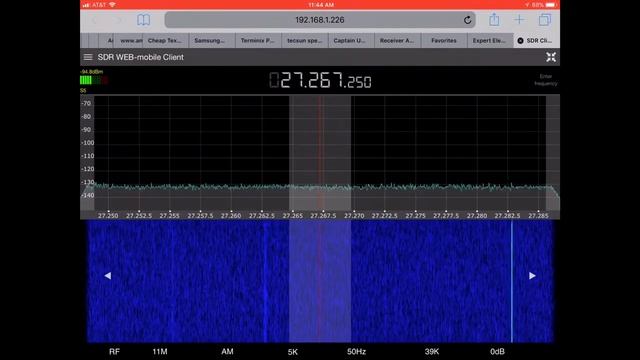Reload the page with refresh icon
Image resolution: width=640 pixels, height=360 pixels.
pos(467,20)
